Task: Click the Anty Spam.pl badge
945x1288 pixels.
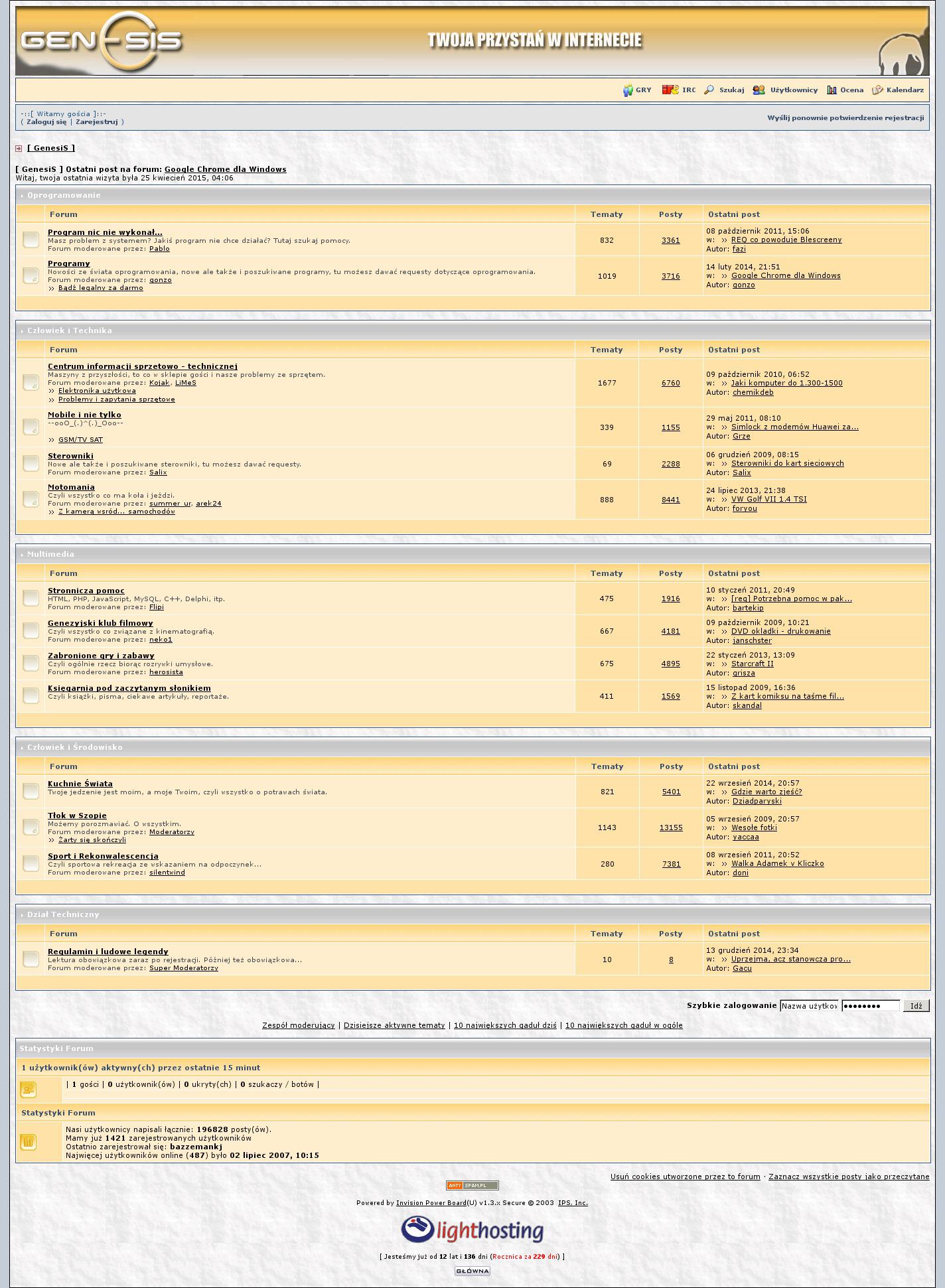Action: (472, 1185)
